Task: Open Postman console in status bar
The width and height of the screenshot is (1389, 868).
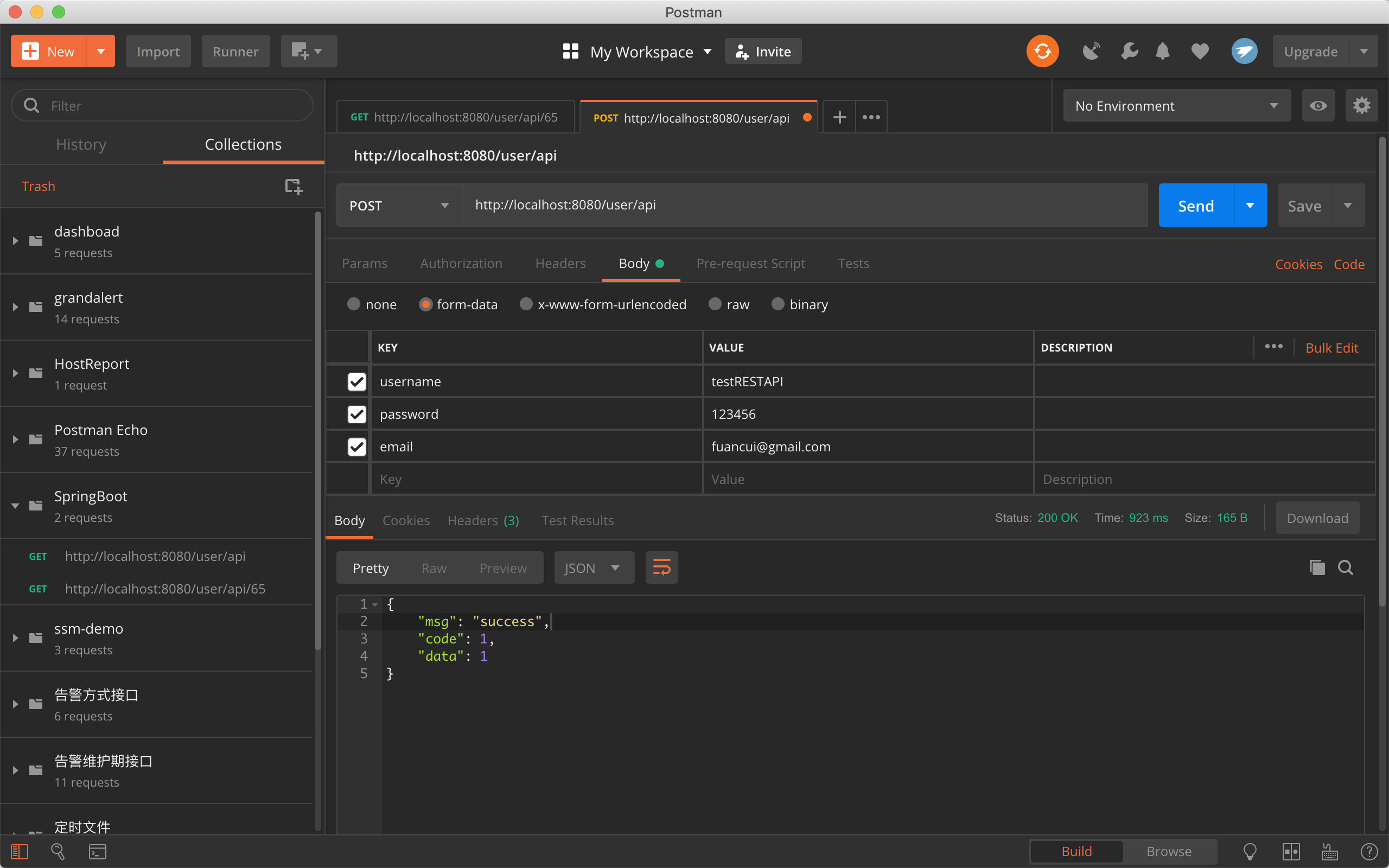Action: [x=98, y=851]
